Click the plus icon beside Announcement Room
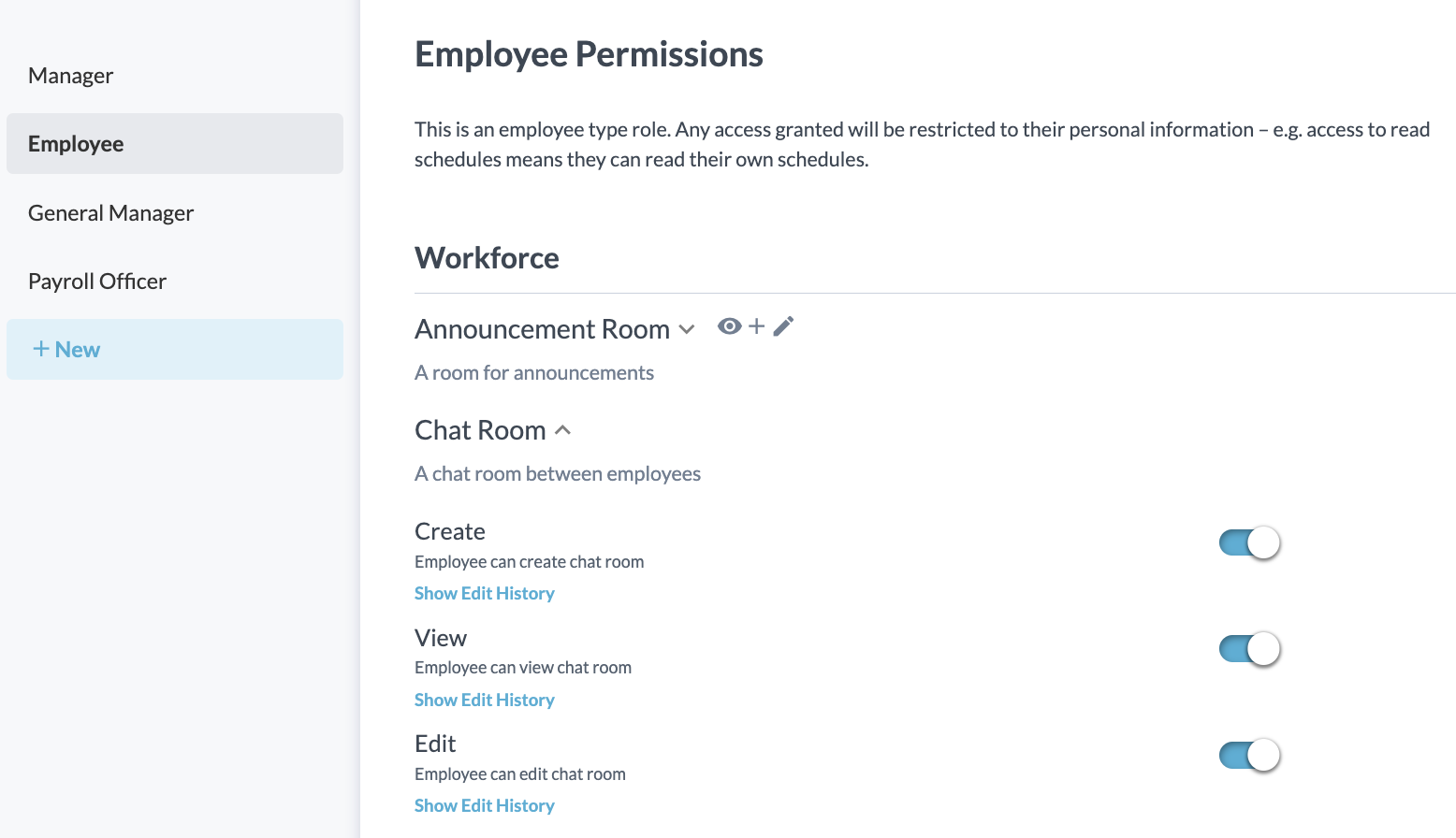 pos(756,326)
